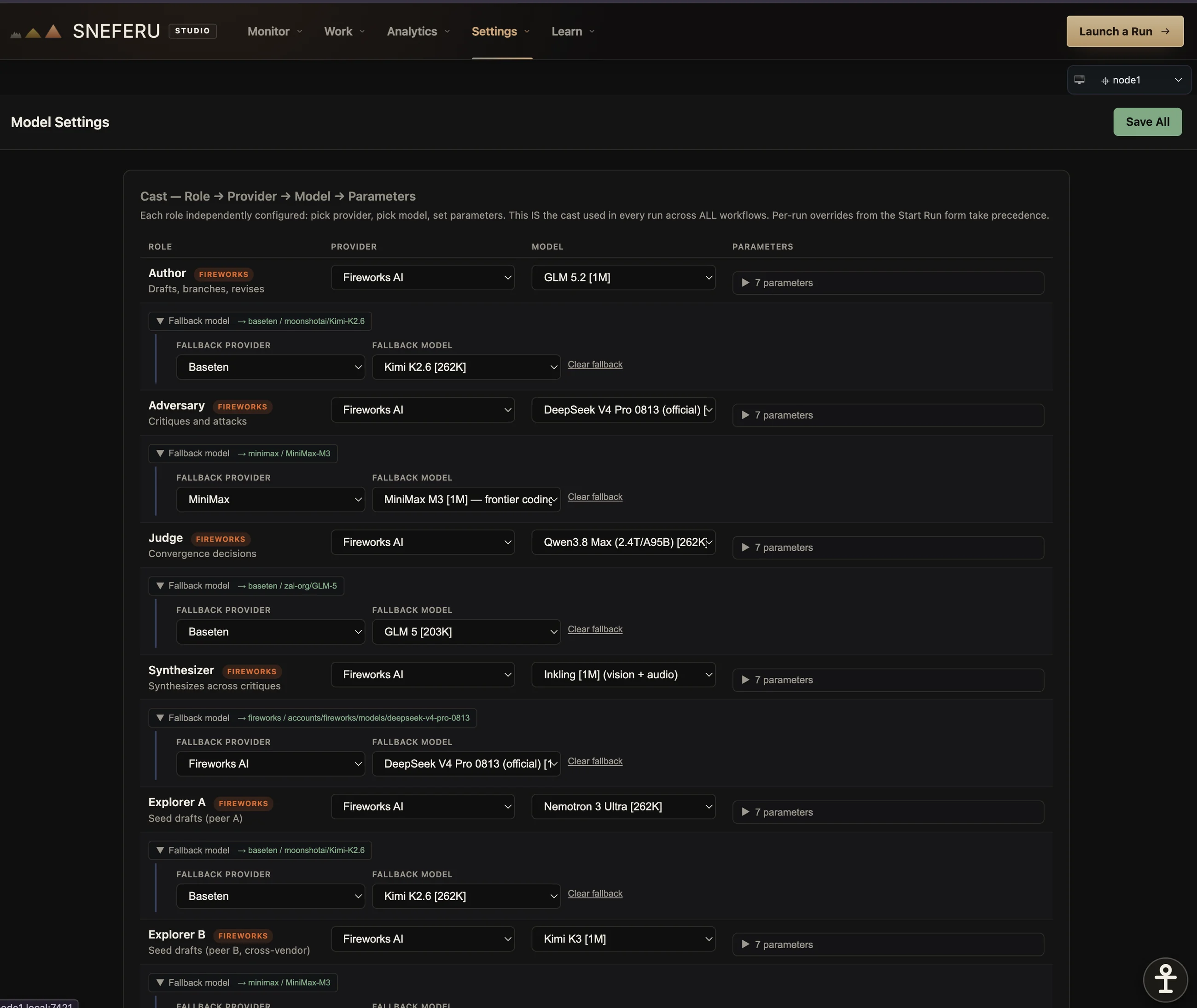Click the FIREWORKS badge next to Author
1197x1008 pixels.
coord(223,275)
